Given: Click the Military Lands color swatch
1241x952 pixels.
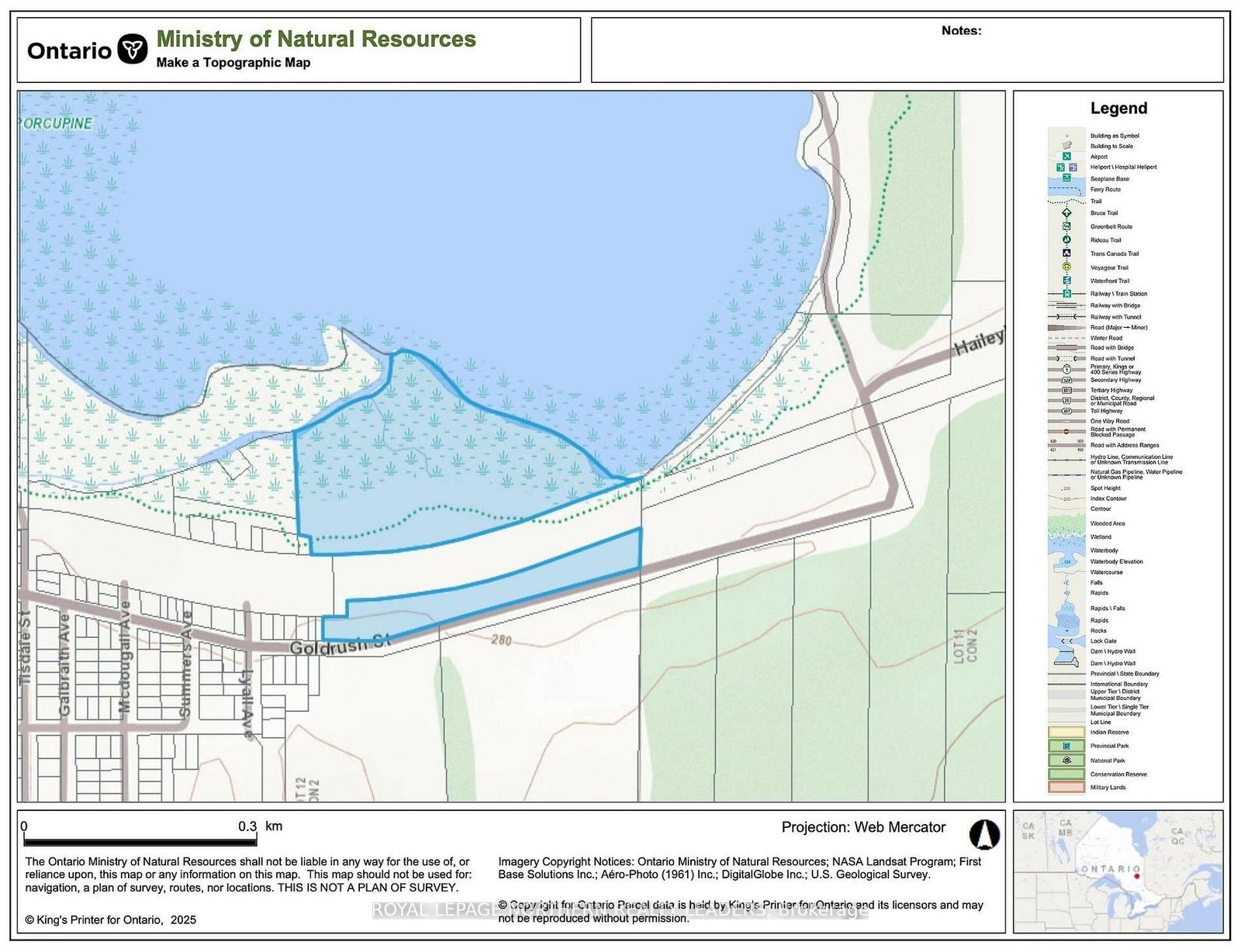Looking at the screenshot, I should pos(1066,787).
